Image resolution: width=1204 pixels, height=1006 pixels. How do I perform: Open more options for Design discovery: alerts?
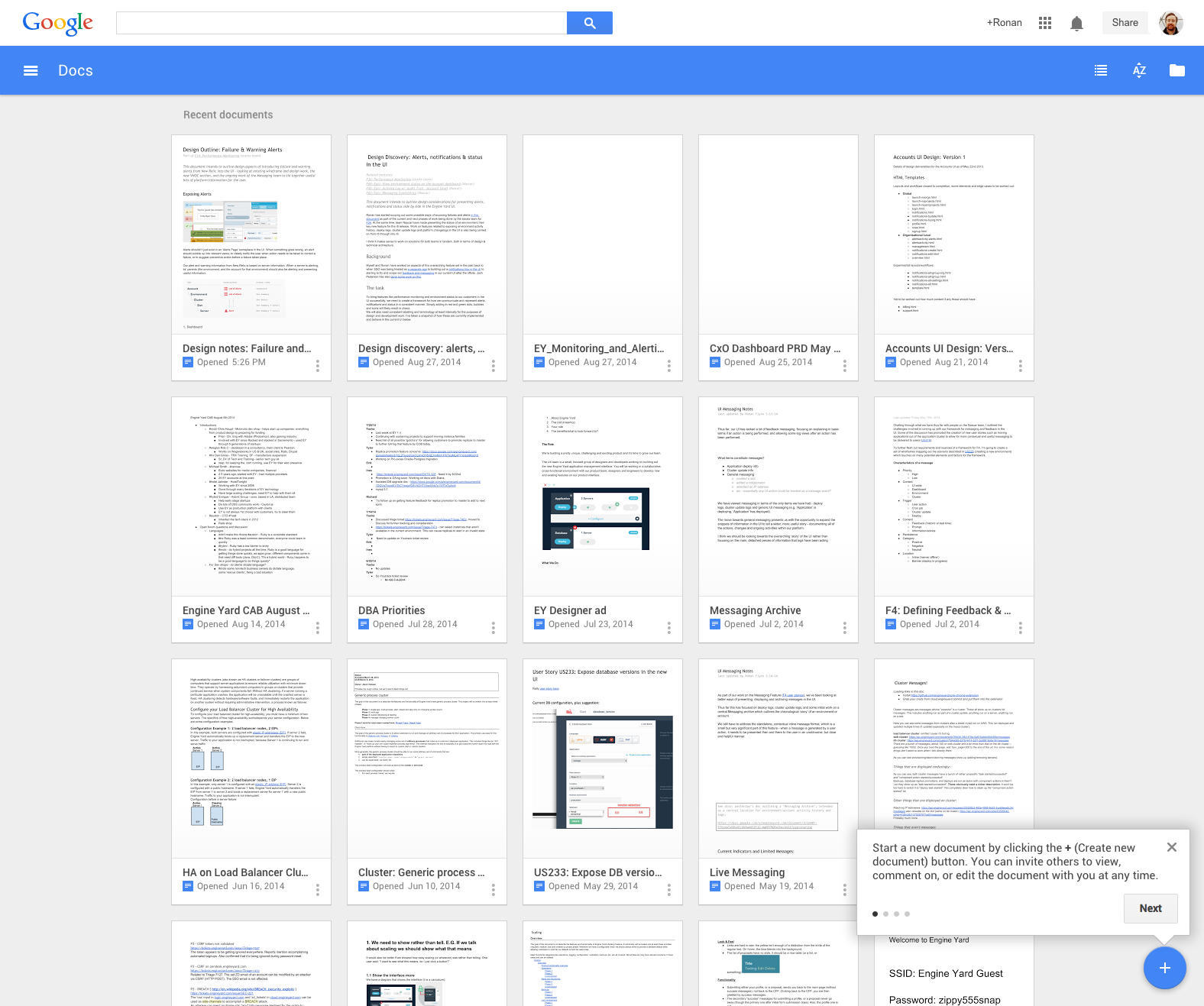click(x=494, y=366)
